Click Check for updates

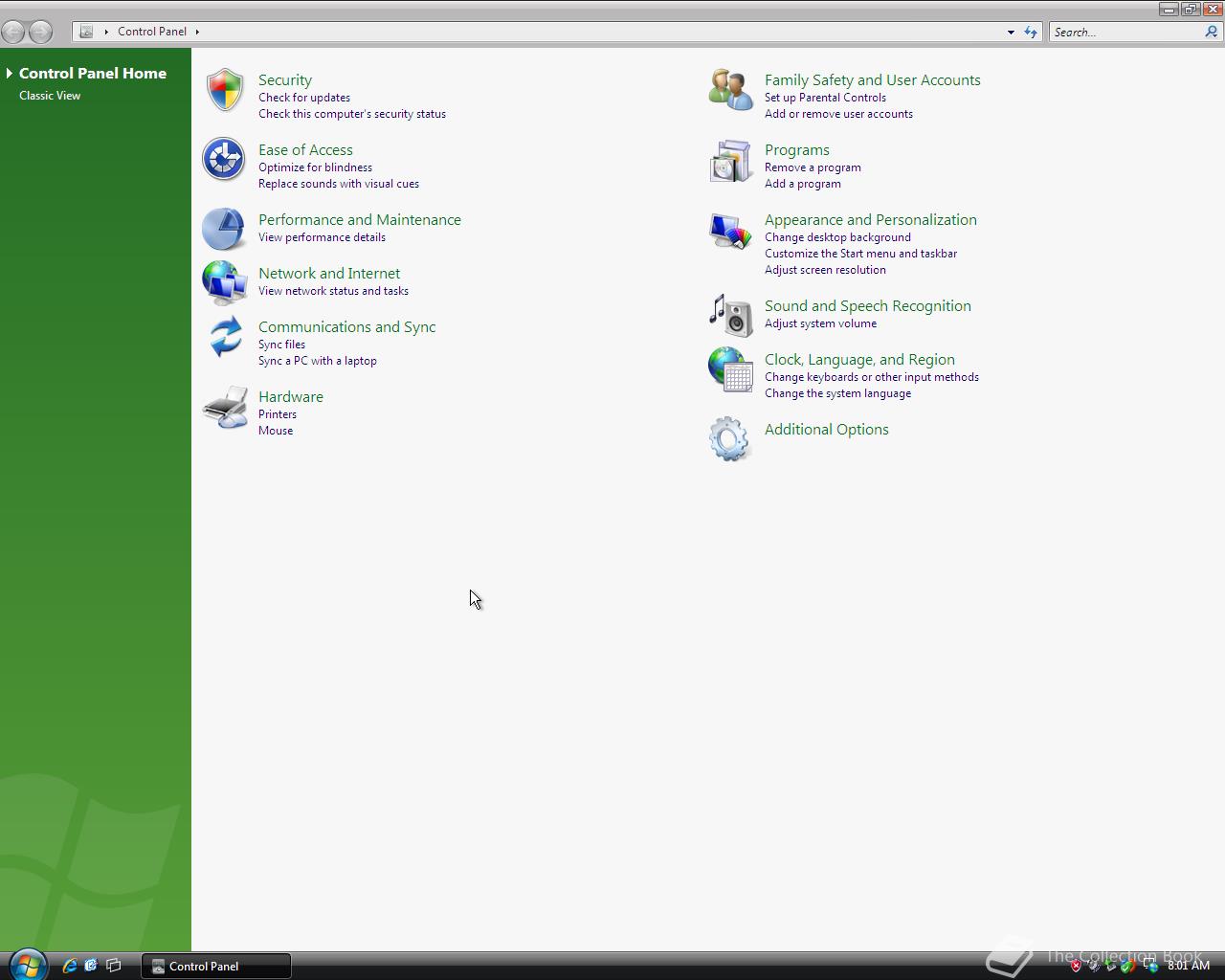tap(304, 98)
